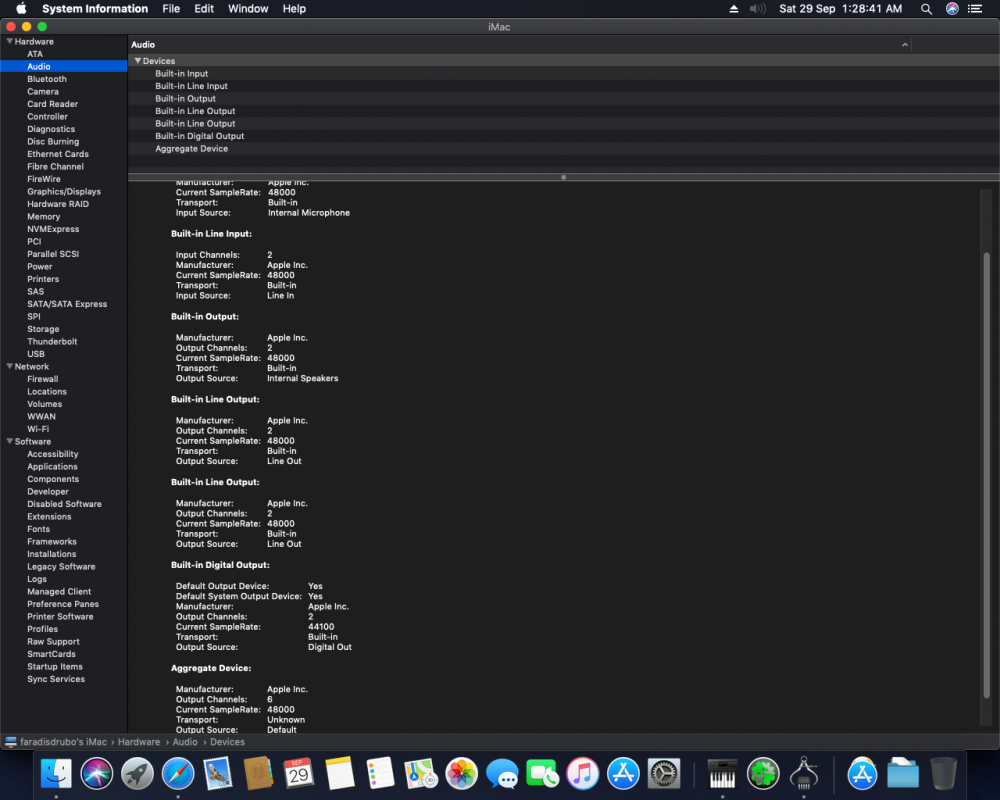Open Applications folder stack in dock
1000x800 pixels.
[862, 774]
